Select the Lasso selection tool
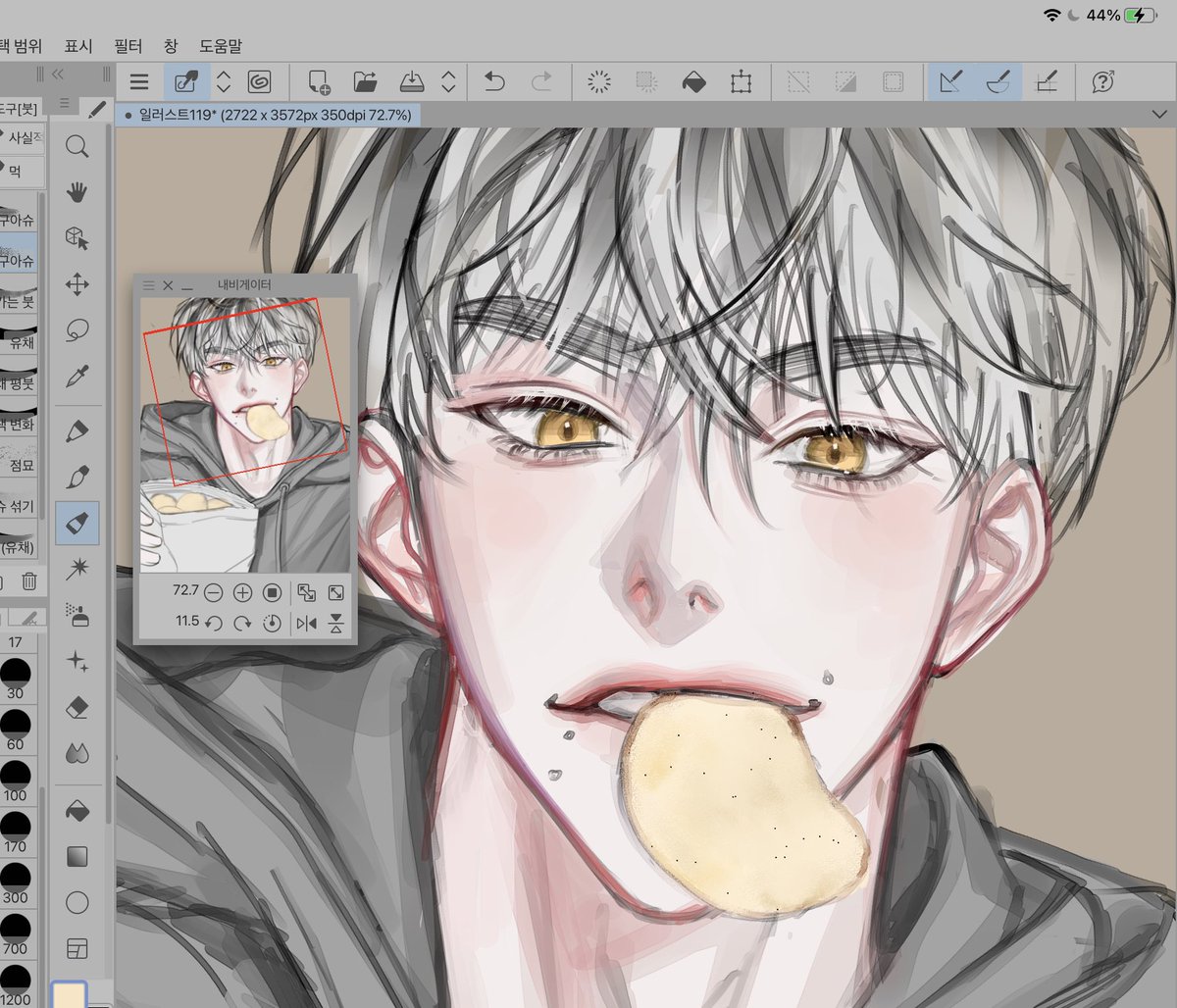The height and width of the screenshot is (1008, 1177). point(77,331)
